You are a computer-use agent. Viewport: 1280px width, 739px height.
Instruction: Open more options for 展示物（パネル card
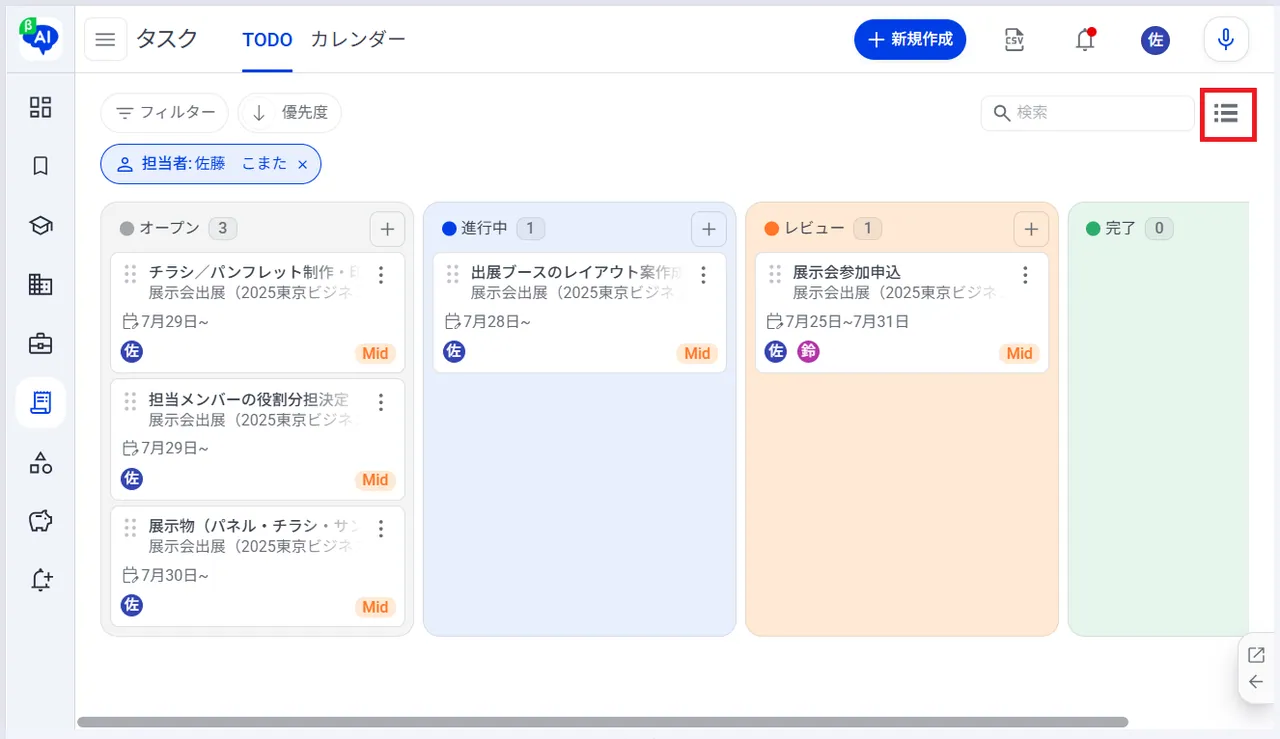(380, 529)
